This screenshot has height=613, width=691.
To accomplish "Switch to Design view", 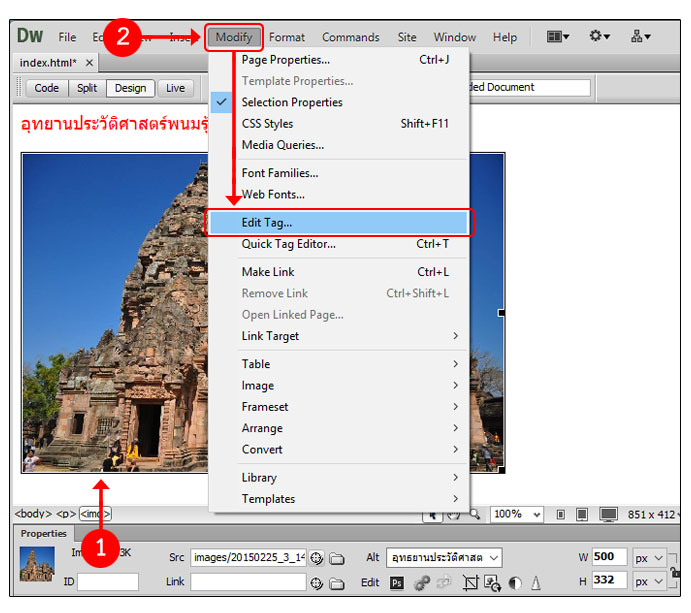I will [130, 88].
